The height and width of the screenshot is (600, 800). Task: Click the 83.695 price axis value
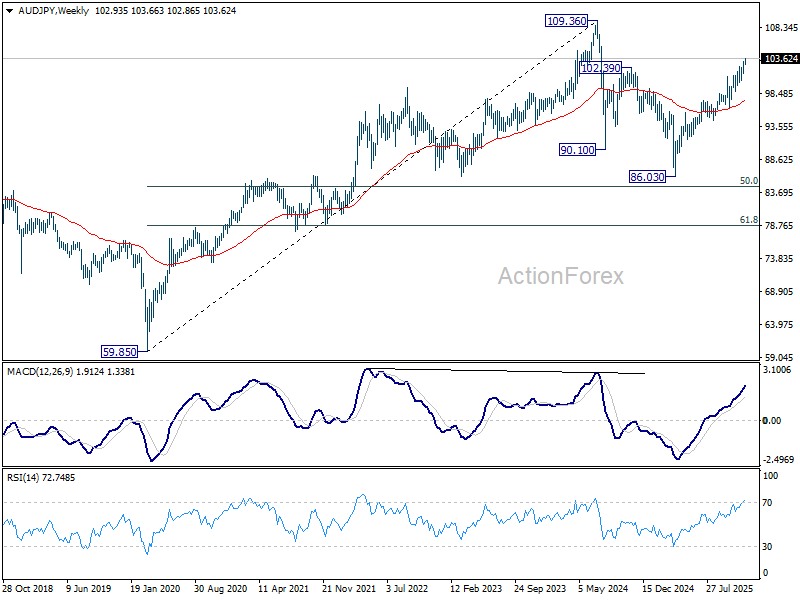click(x=779, y=192)
